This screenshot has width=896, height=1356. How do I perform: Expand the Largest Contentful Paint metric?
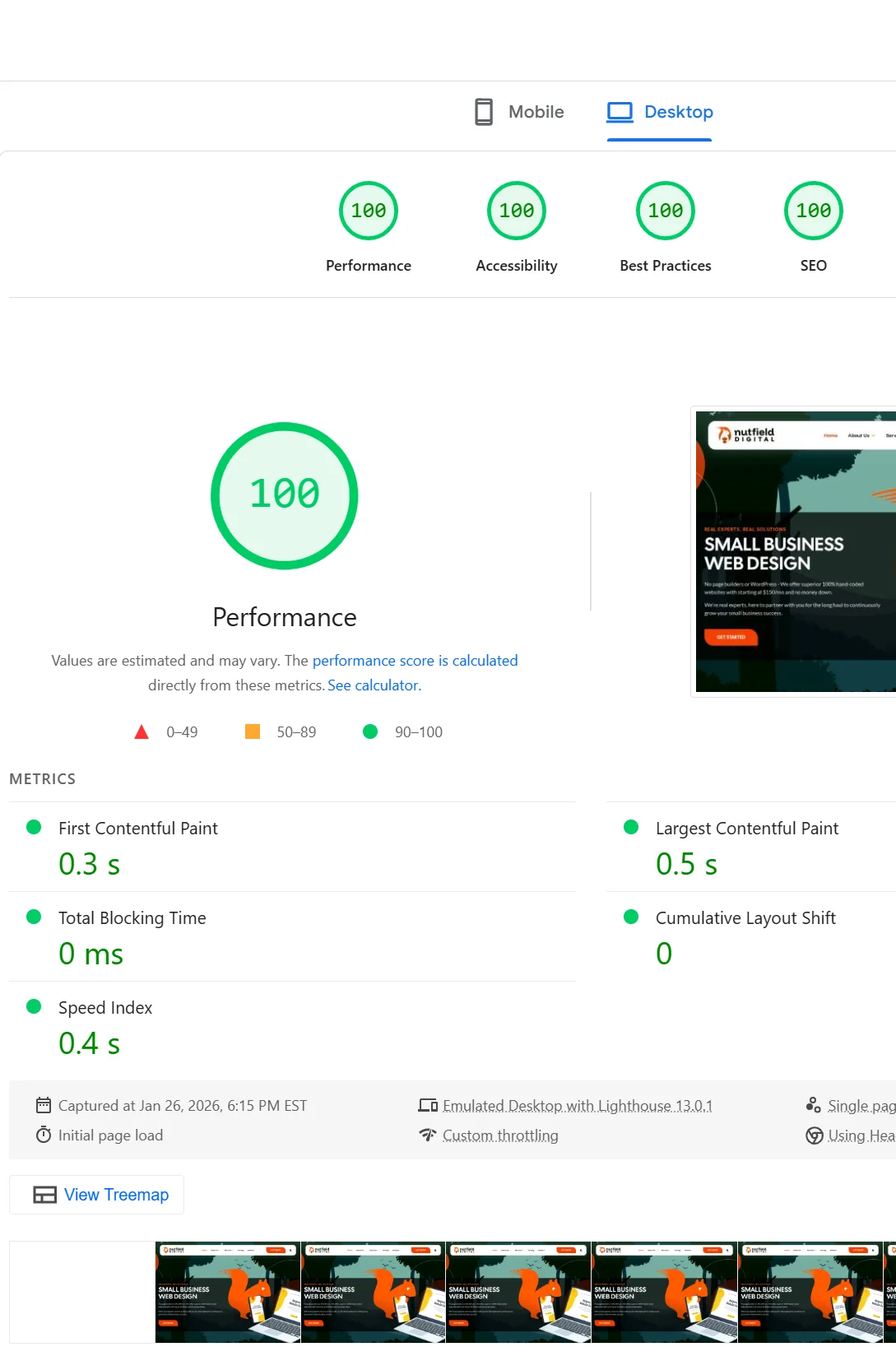[746, 829]
